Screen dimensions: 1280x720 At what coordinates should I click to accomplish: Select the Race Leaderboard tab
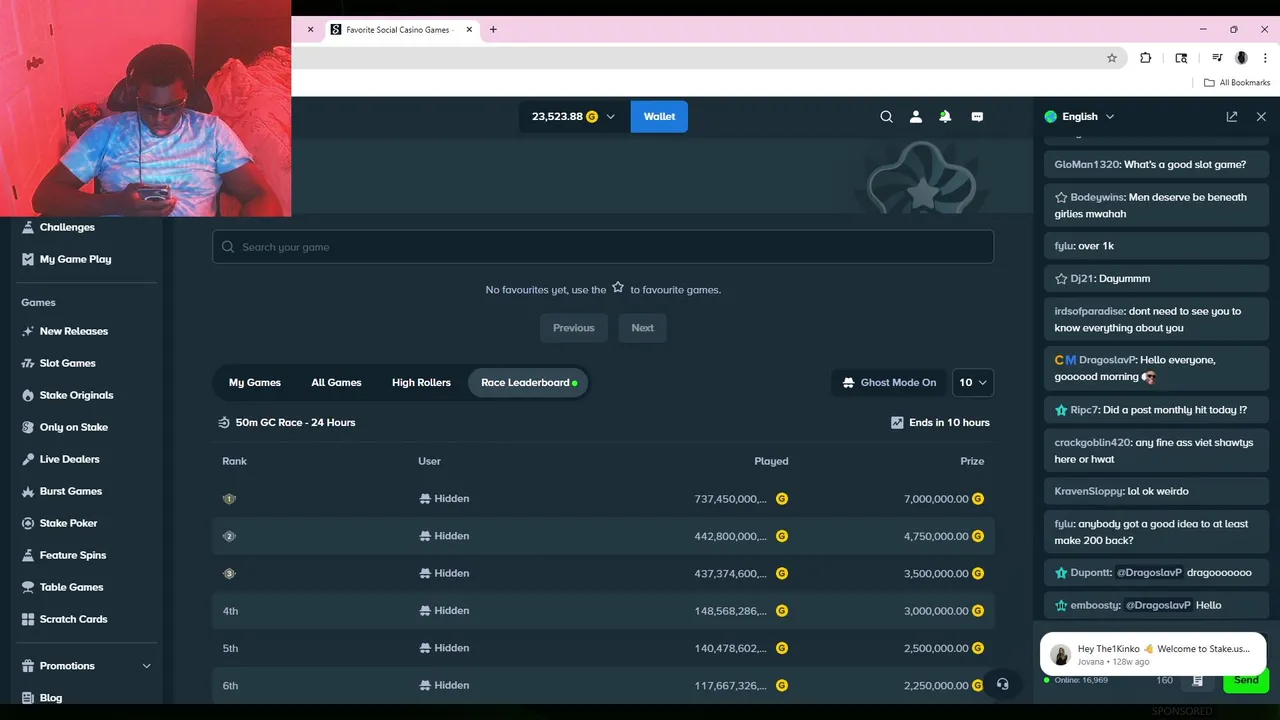pos(528,383)
